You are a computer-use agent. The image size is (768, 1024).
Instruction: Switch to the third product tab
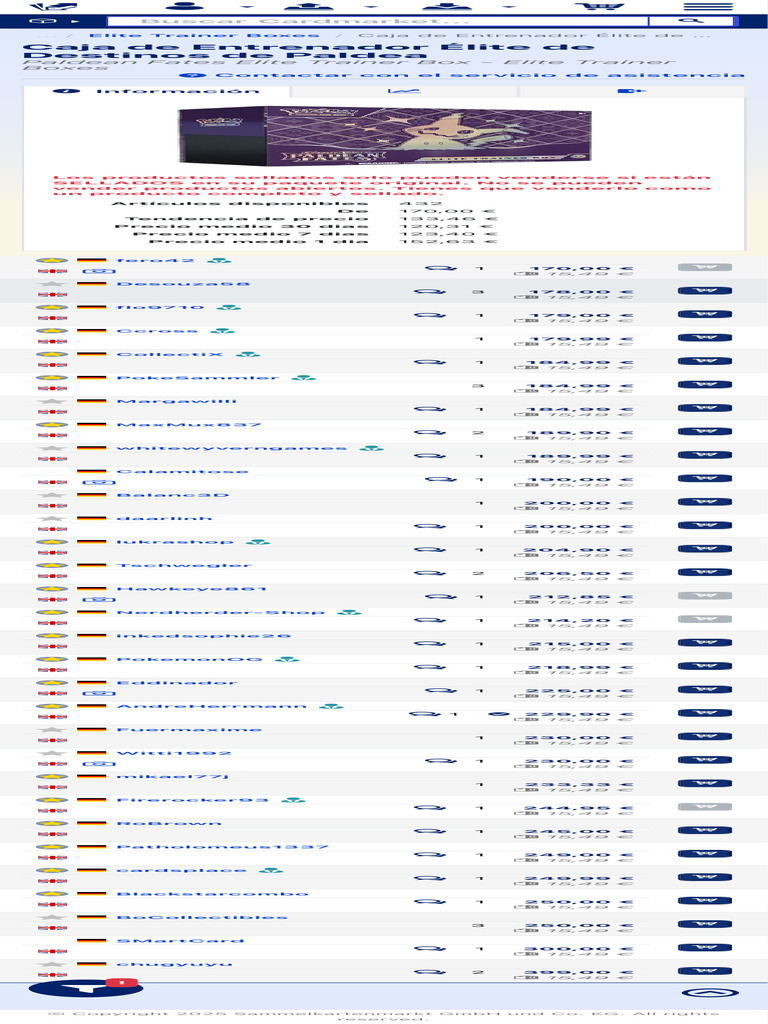(631, 91)
